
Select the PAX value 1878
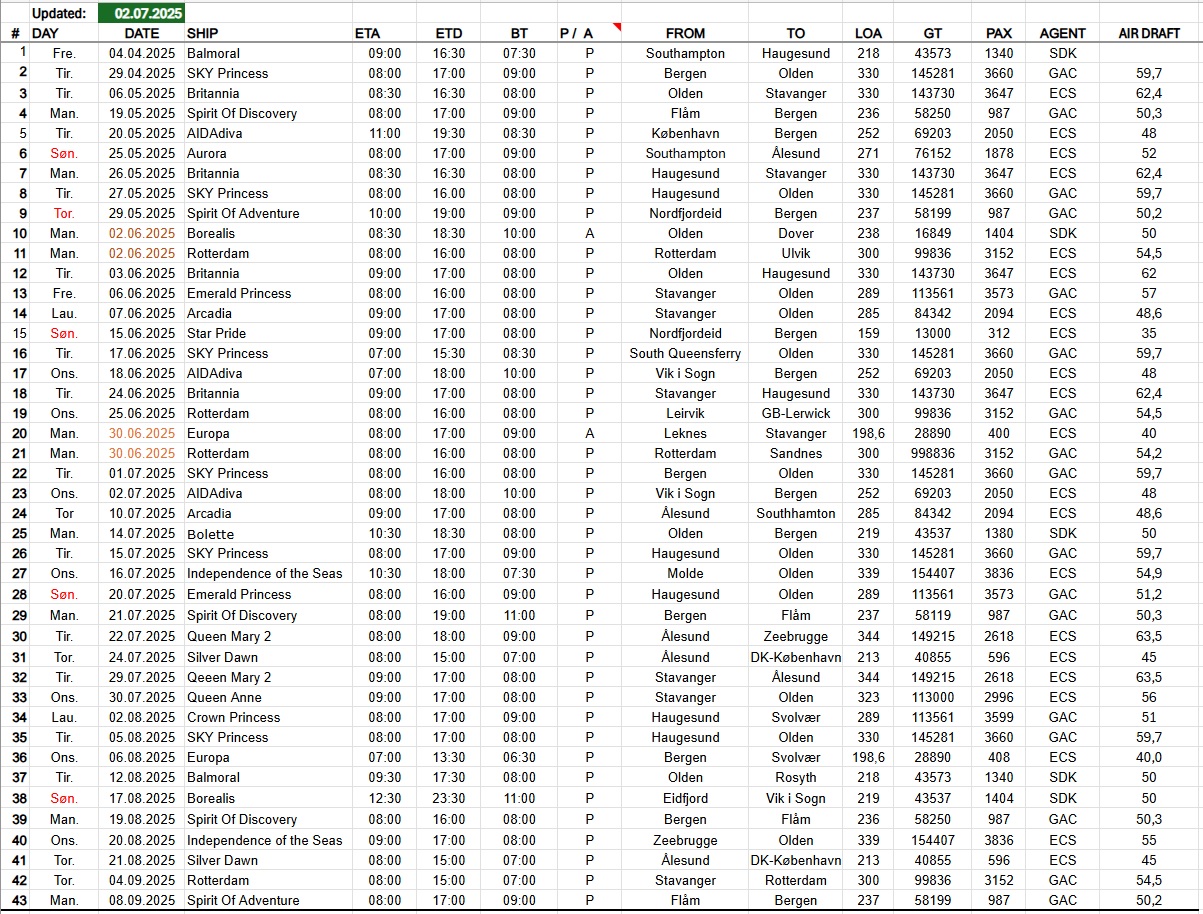tap(999, 153)
